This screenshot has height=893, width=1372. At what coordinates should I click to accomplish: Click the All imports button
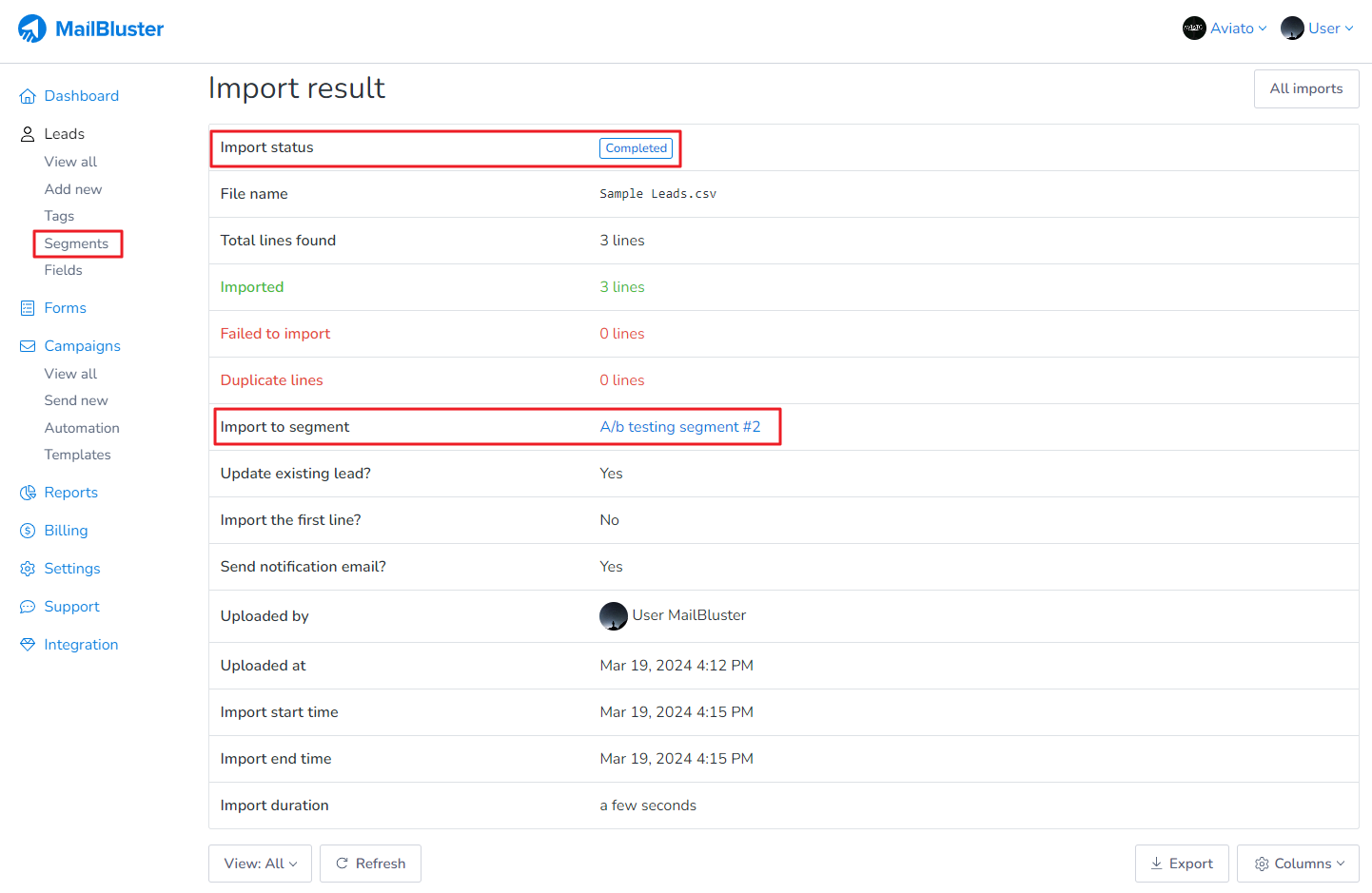point(1305,88)
